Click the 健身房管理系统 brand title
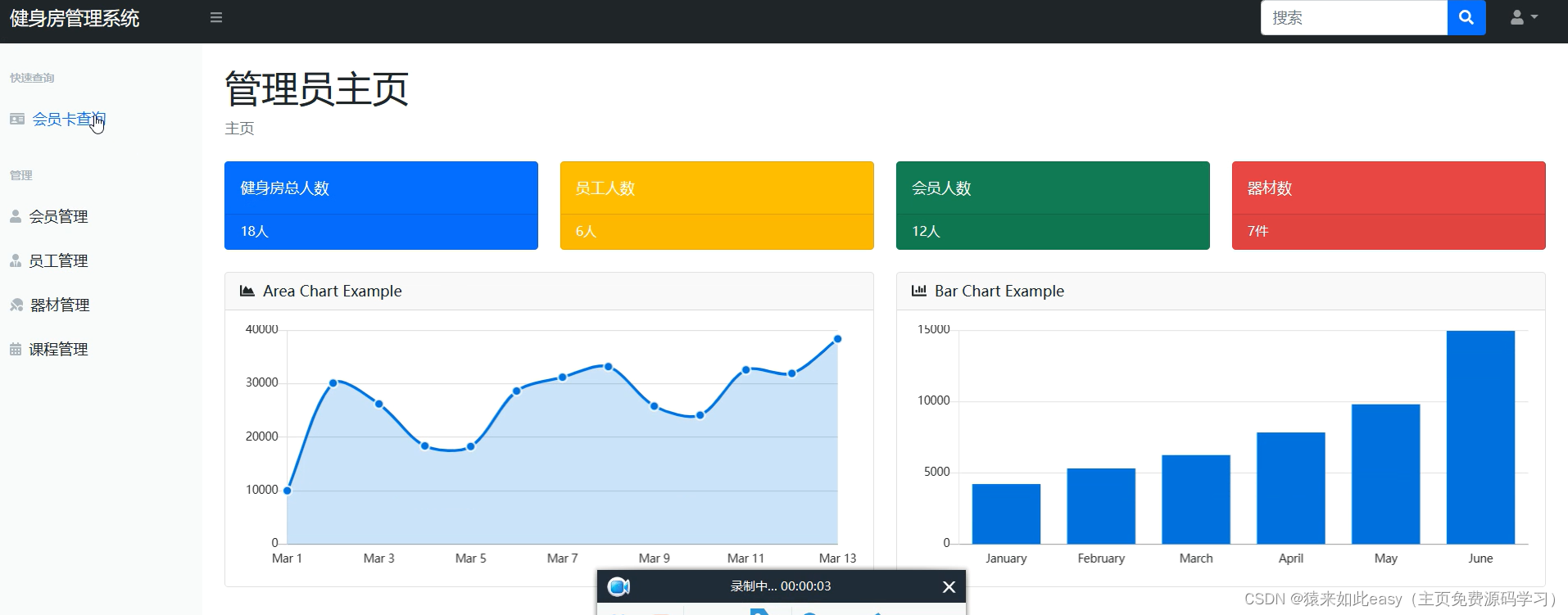Image resolution: width=1568 pixels, height=615 pixels. pyautogui.click(x=75, y=18)
